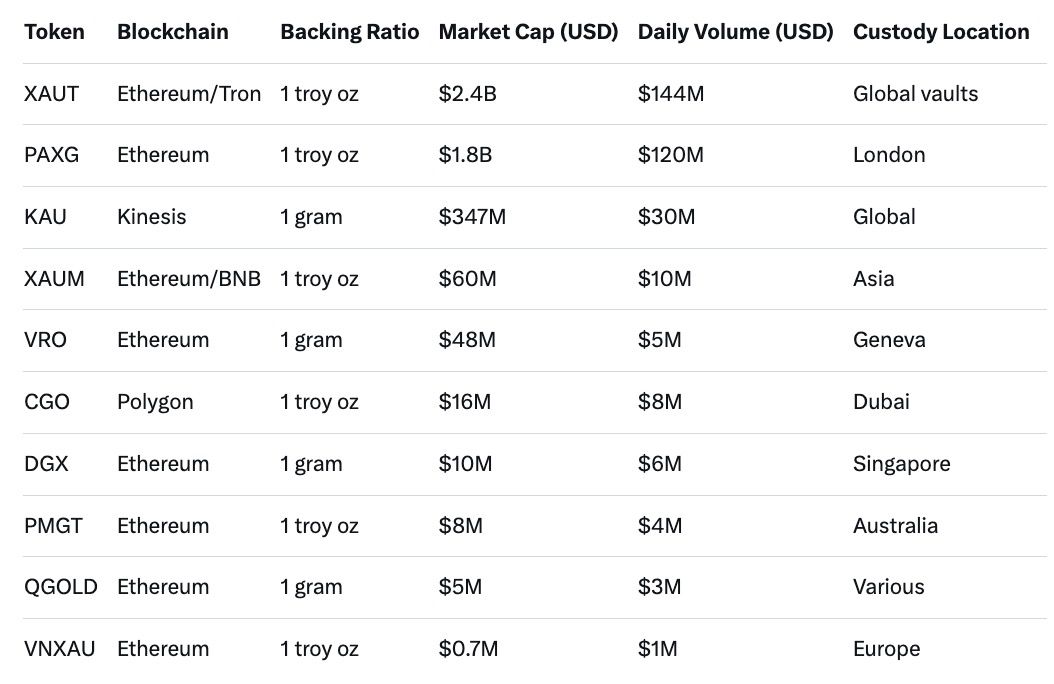This screenshot has width=1054, height=684.
Task: Select the CGO token cell
Action: click(x=47, y=402)
